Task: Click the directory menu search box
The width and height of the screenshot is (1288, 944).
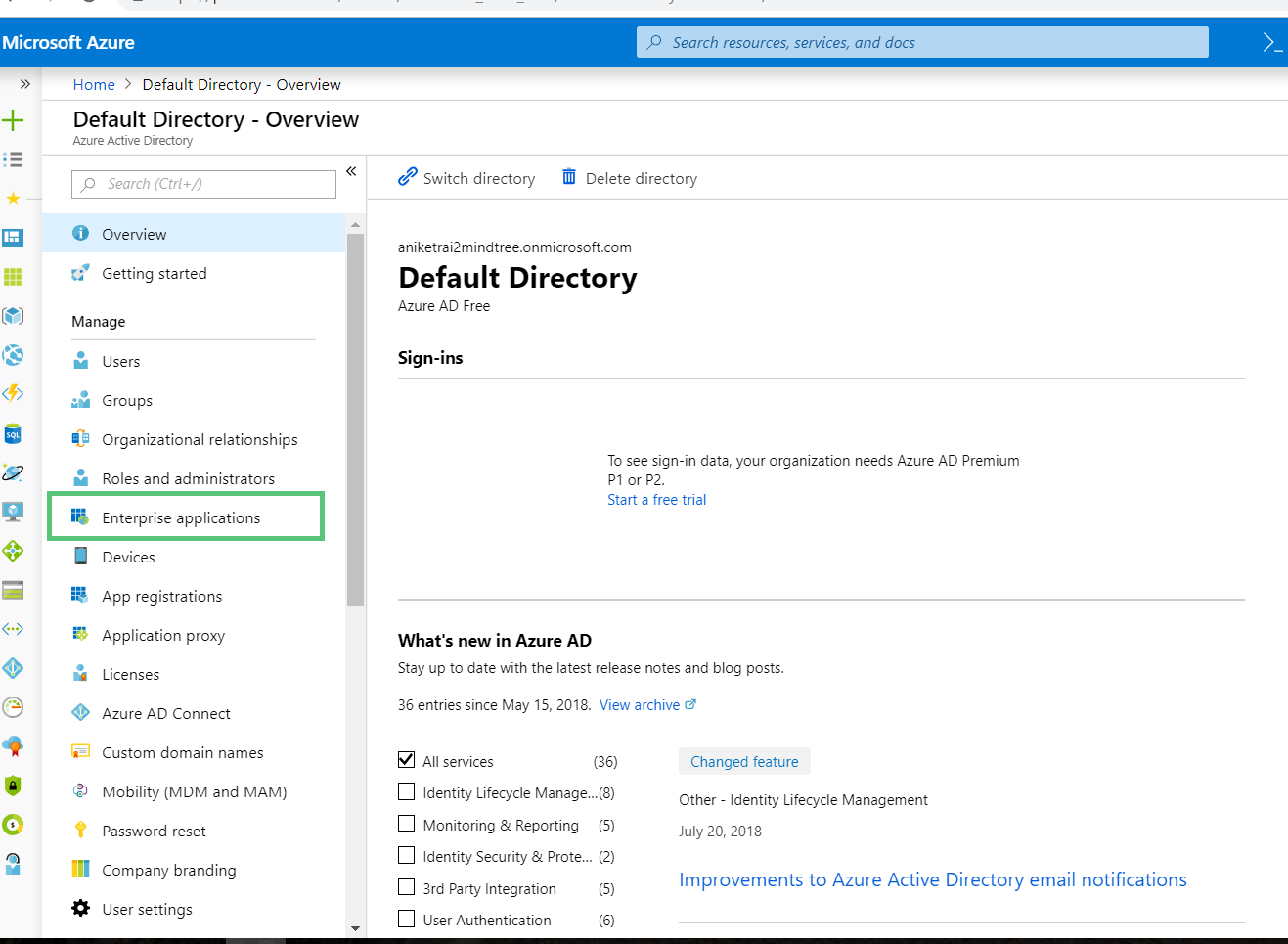Action: point(203,184)
